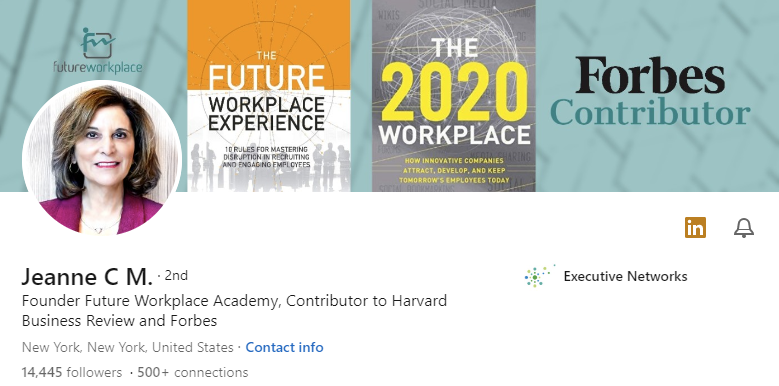Click the LinkedIn premium badge icon

click(x=695, y=228)
